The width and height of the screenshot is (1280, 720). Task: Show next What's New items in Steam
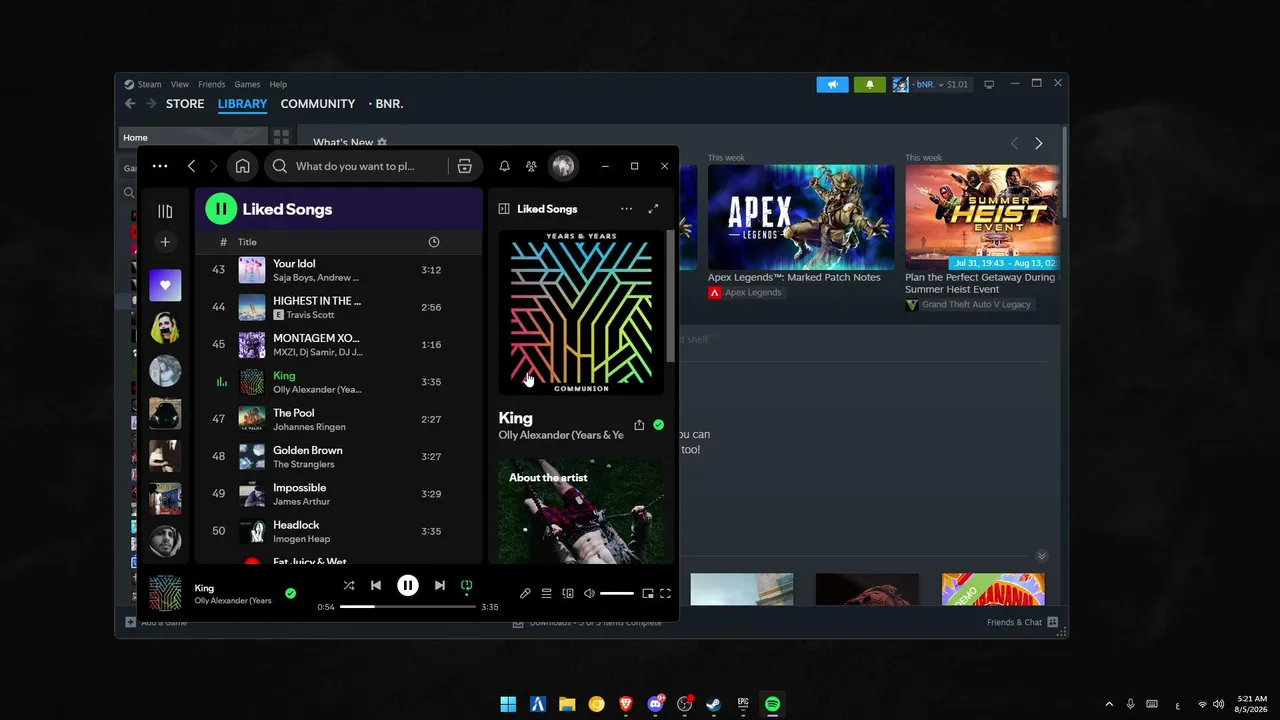click(x=1038, y=143)
